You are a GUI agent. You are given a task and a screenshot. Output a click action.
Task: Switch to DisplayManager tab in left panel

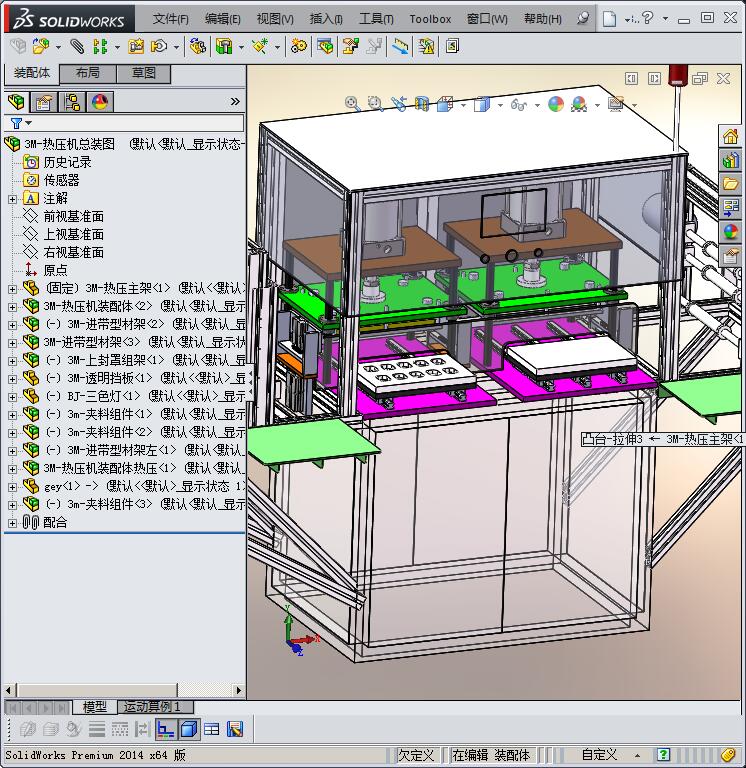click(x=100, y=102)
